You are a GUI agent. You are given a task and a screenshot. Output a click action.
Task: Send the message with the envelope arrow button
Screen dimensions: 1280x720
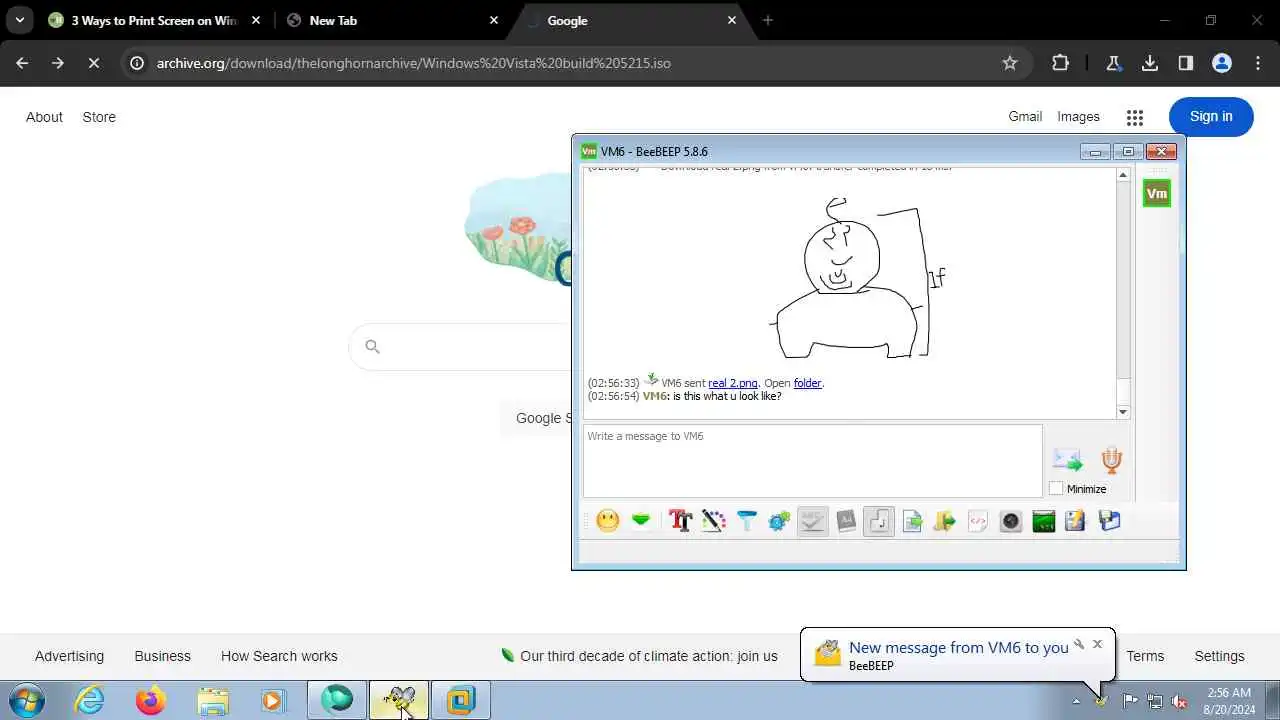1067,460
